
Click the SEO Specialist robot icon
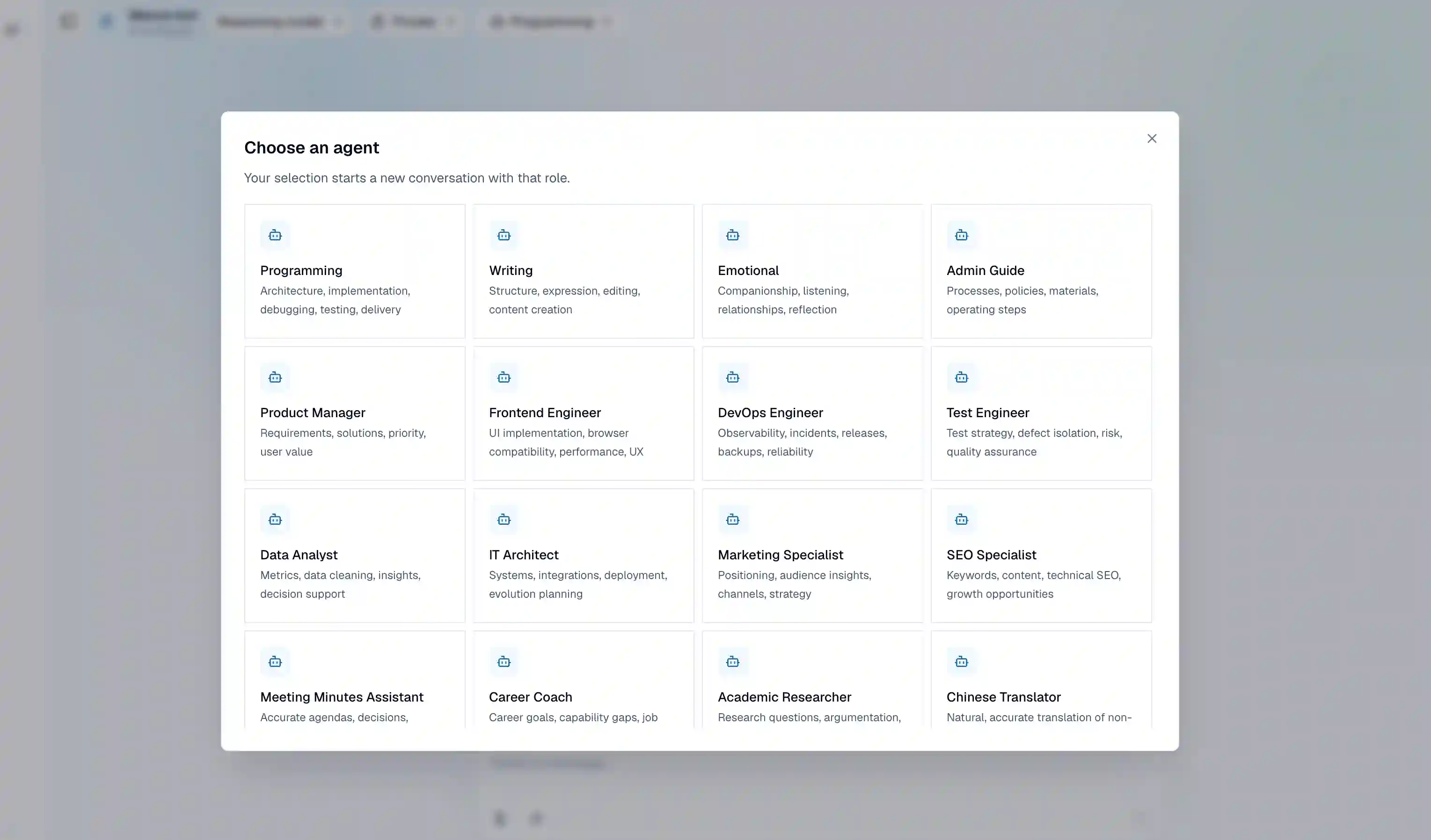961,519
